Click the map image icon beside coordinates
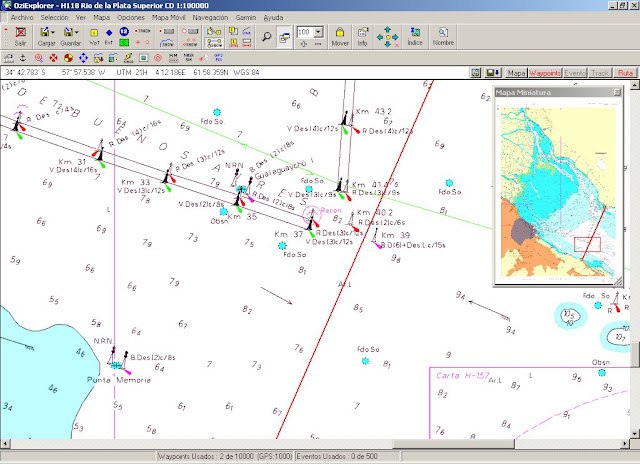The width and height of the screenshot is (640, 464). click(476, 73)
